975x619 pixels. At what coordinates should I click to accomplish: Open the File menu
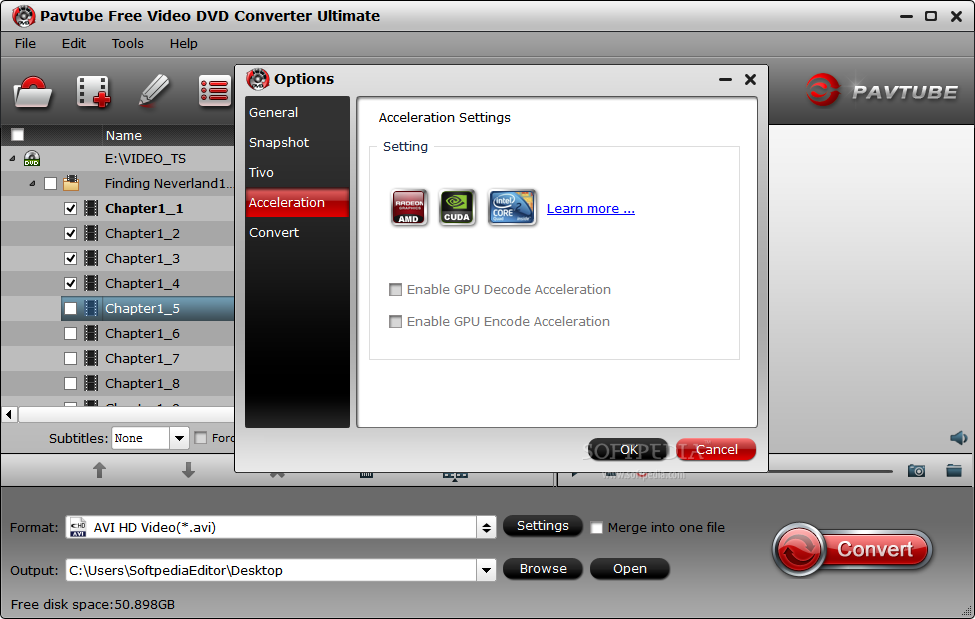[25, 44]
